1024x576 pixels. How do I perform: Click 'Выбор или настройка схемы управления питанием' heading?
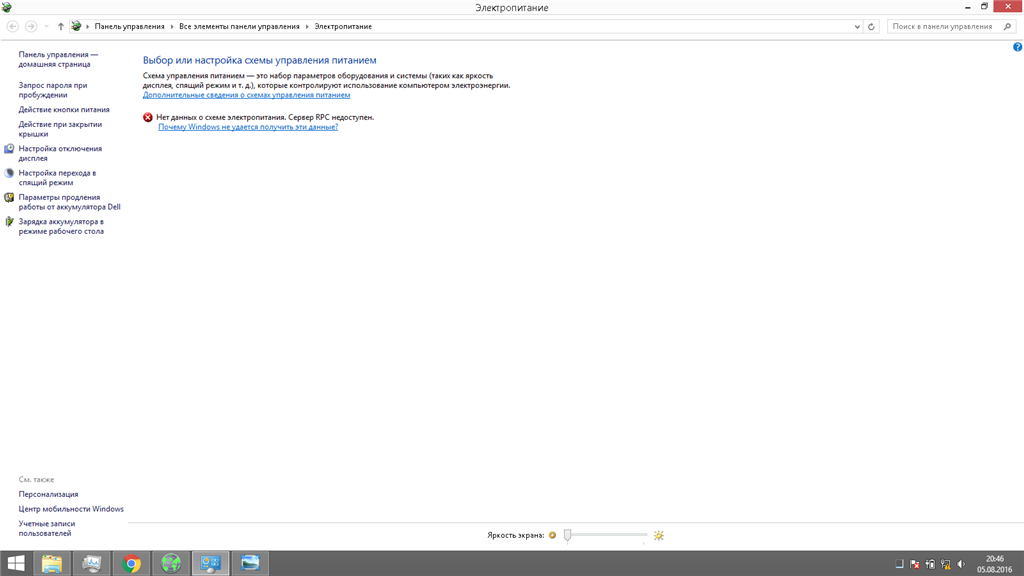[259, 60]
